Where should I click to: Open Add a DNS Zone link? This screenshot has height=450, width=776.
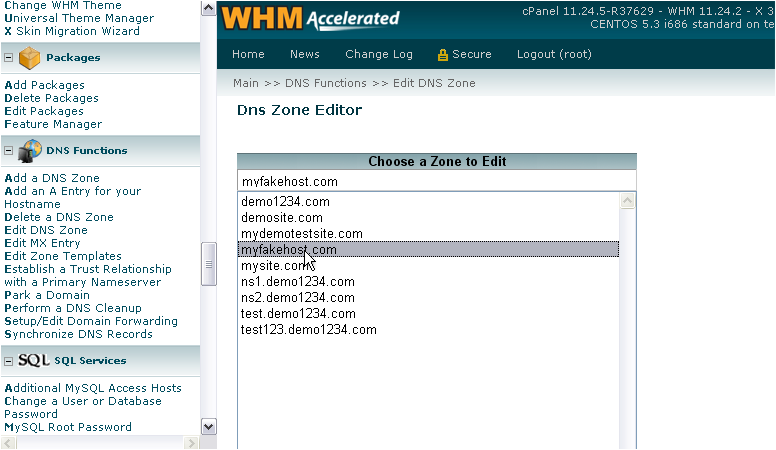click(x=52, y=178)
